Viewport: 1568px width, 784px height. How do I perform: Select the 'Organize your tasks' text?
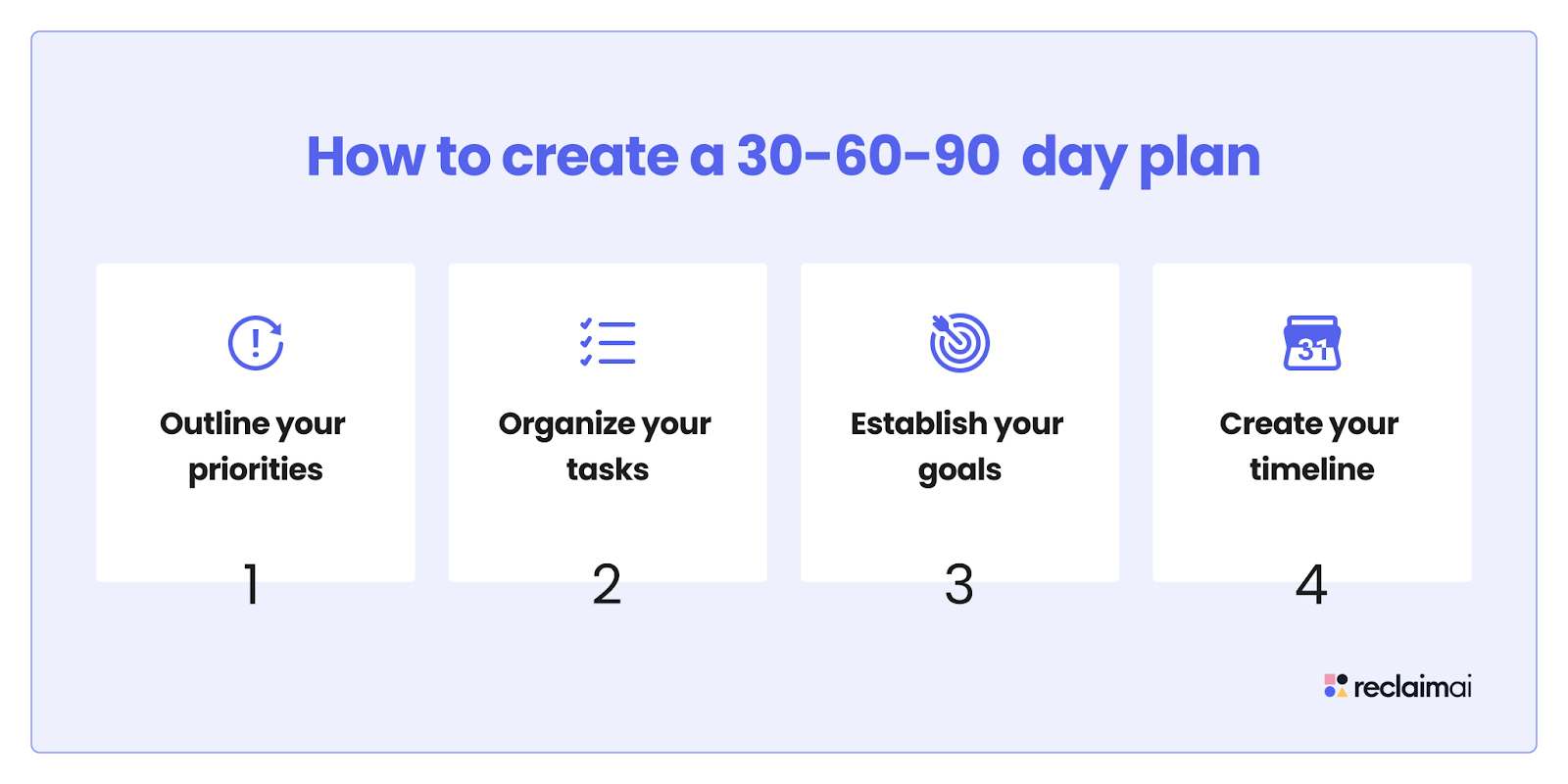pyautogui.click(x=607, y=446)
